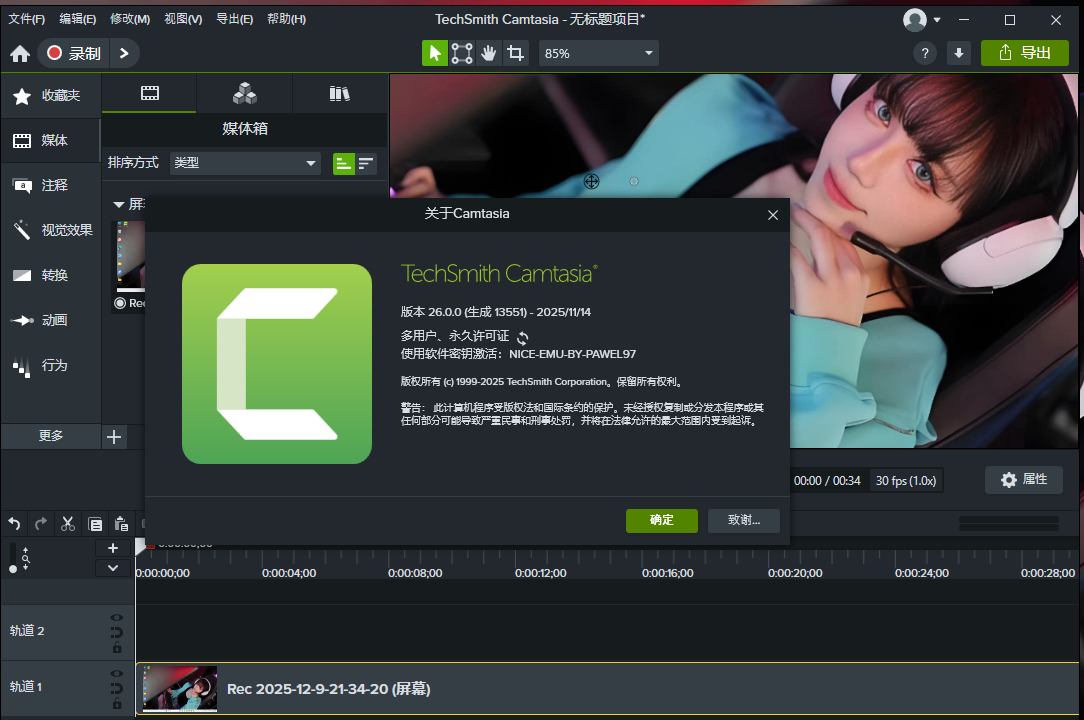
Task: Toggle visibility eye of 轨道 1
Action: click(116, 674)
